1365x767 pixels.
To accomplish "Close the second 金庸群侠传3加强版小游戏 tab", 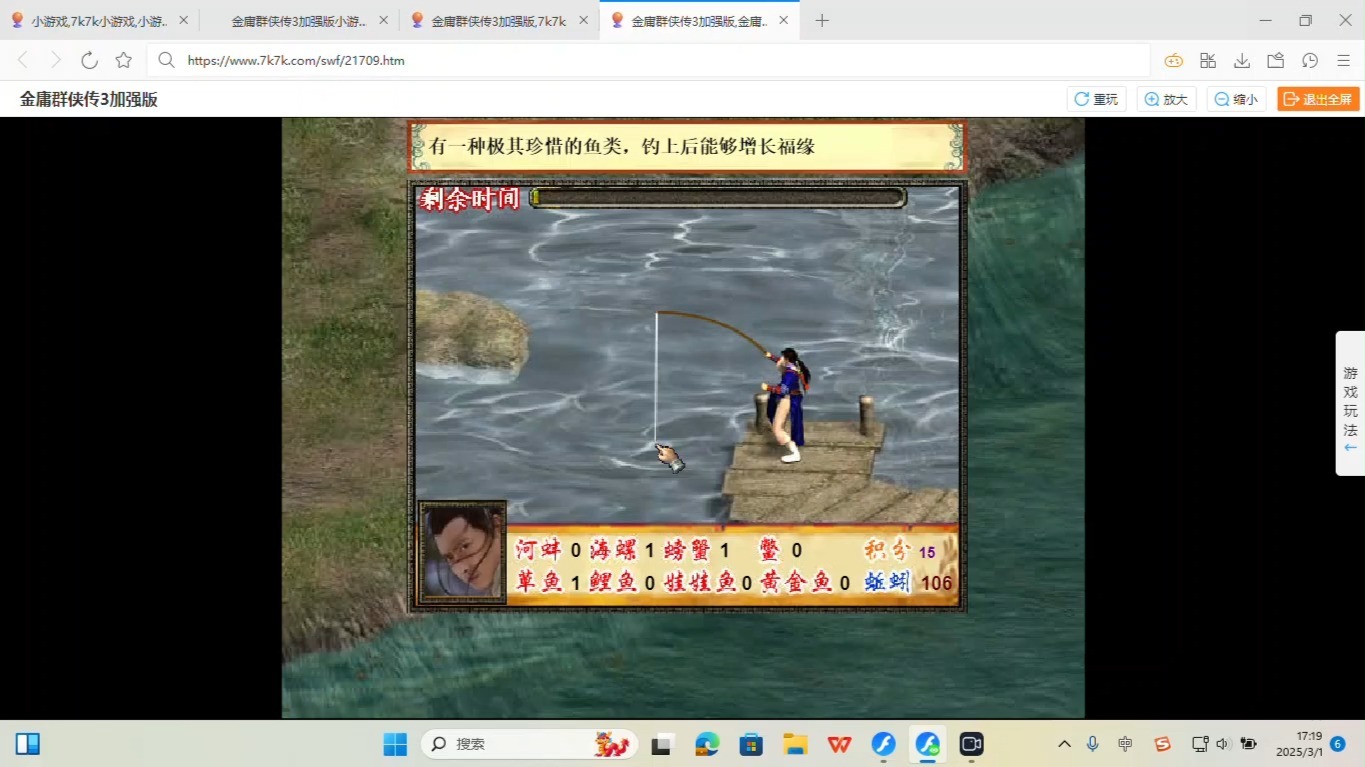I will pos(383,20).
